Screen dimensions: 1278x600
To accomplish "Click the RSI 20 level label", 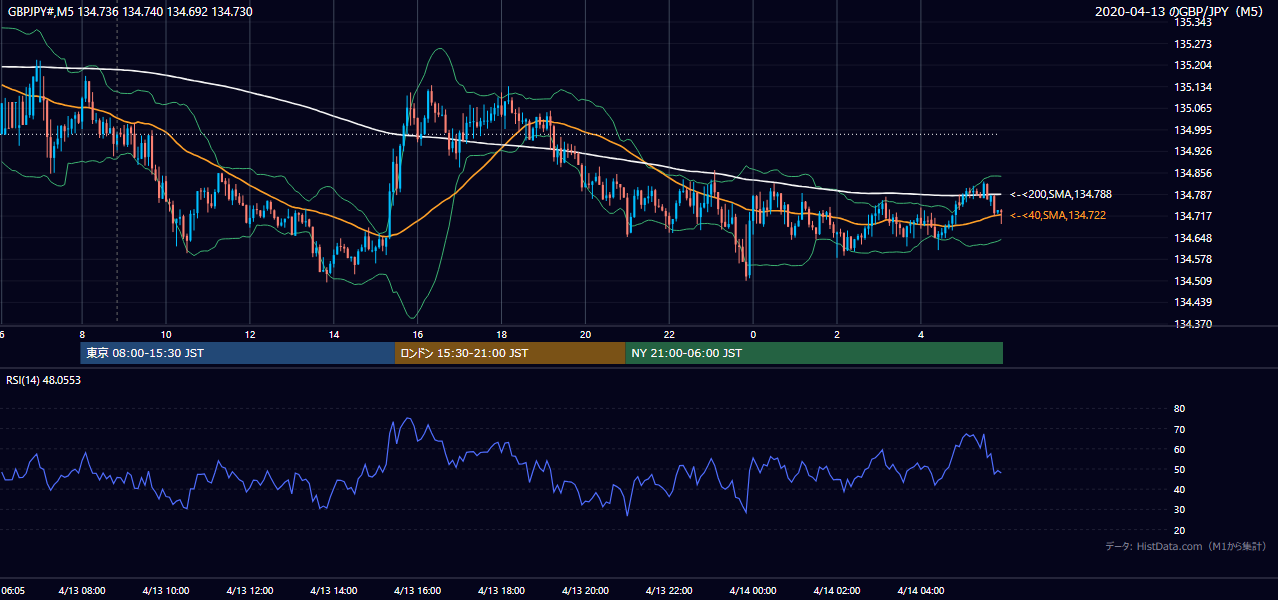I will [1179, 531].
